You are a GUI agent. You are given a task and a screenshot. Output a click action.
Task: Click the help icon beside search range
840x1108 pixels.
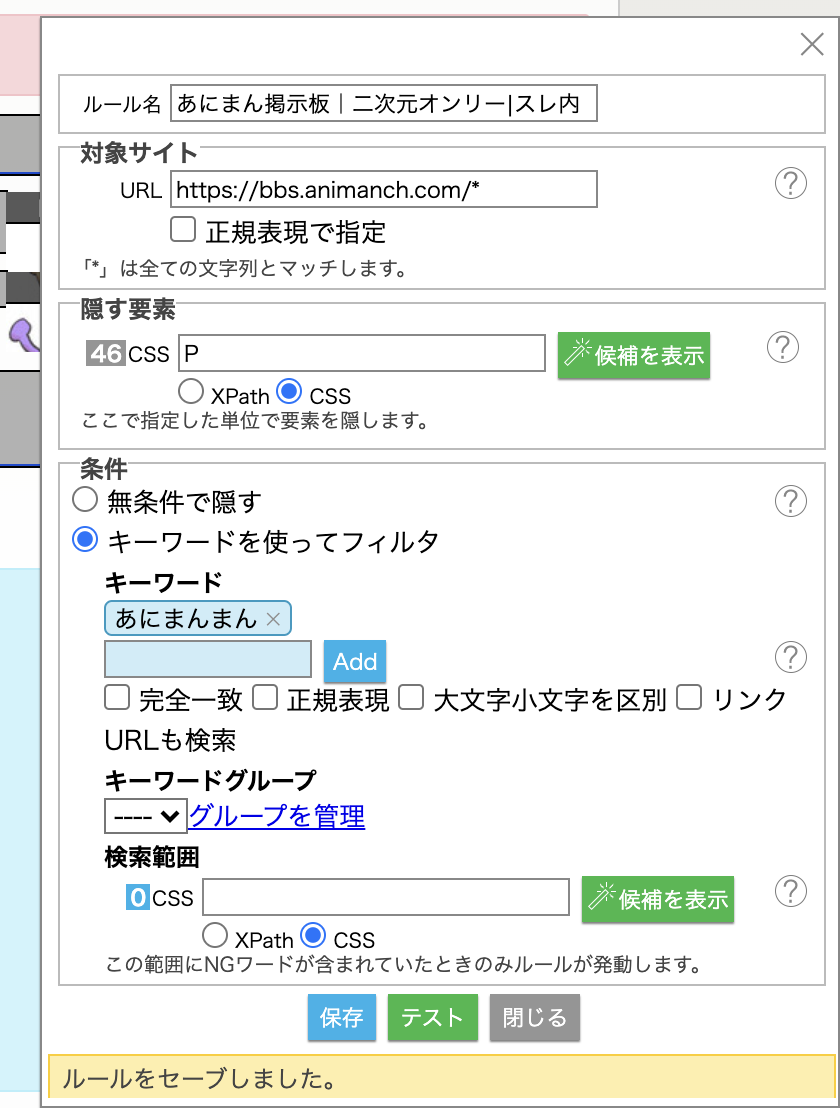[x=791, y=891]
